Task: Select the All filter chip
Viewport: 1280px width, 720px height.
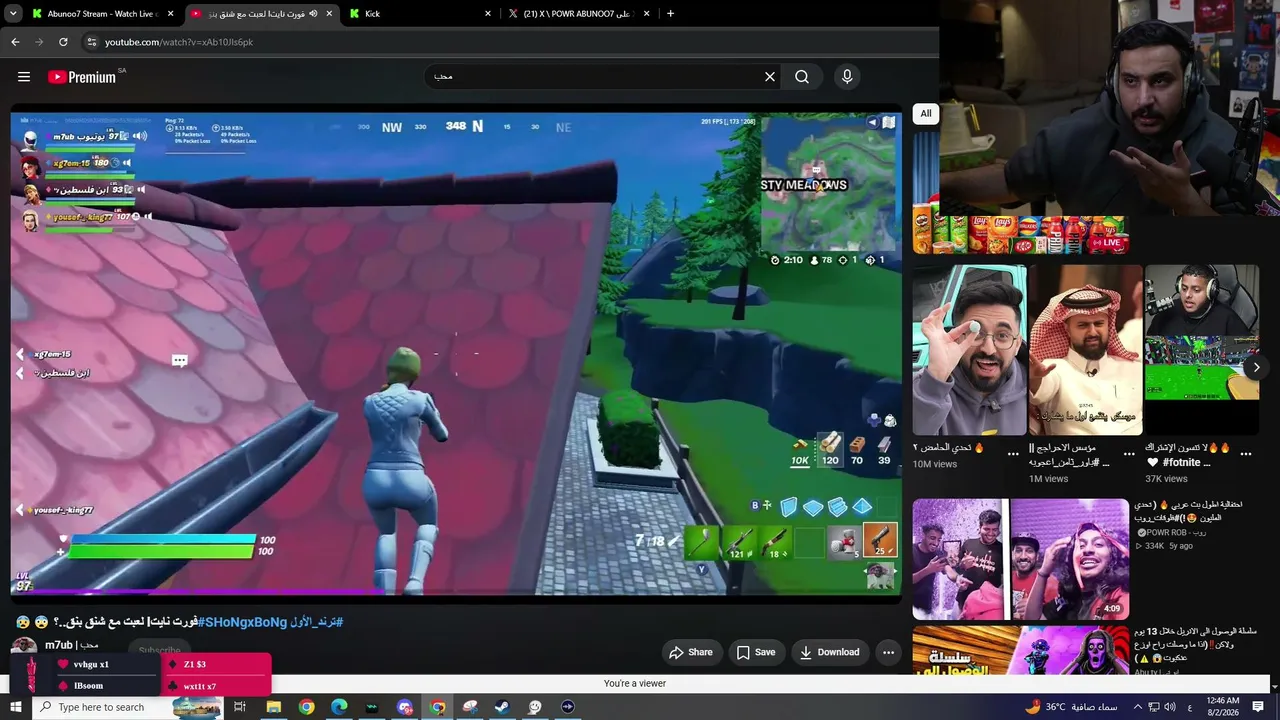Action: pyautogui.click(x=926, y=114)
